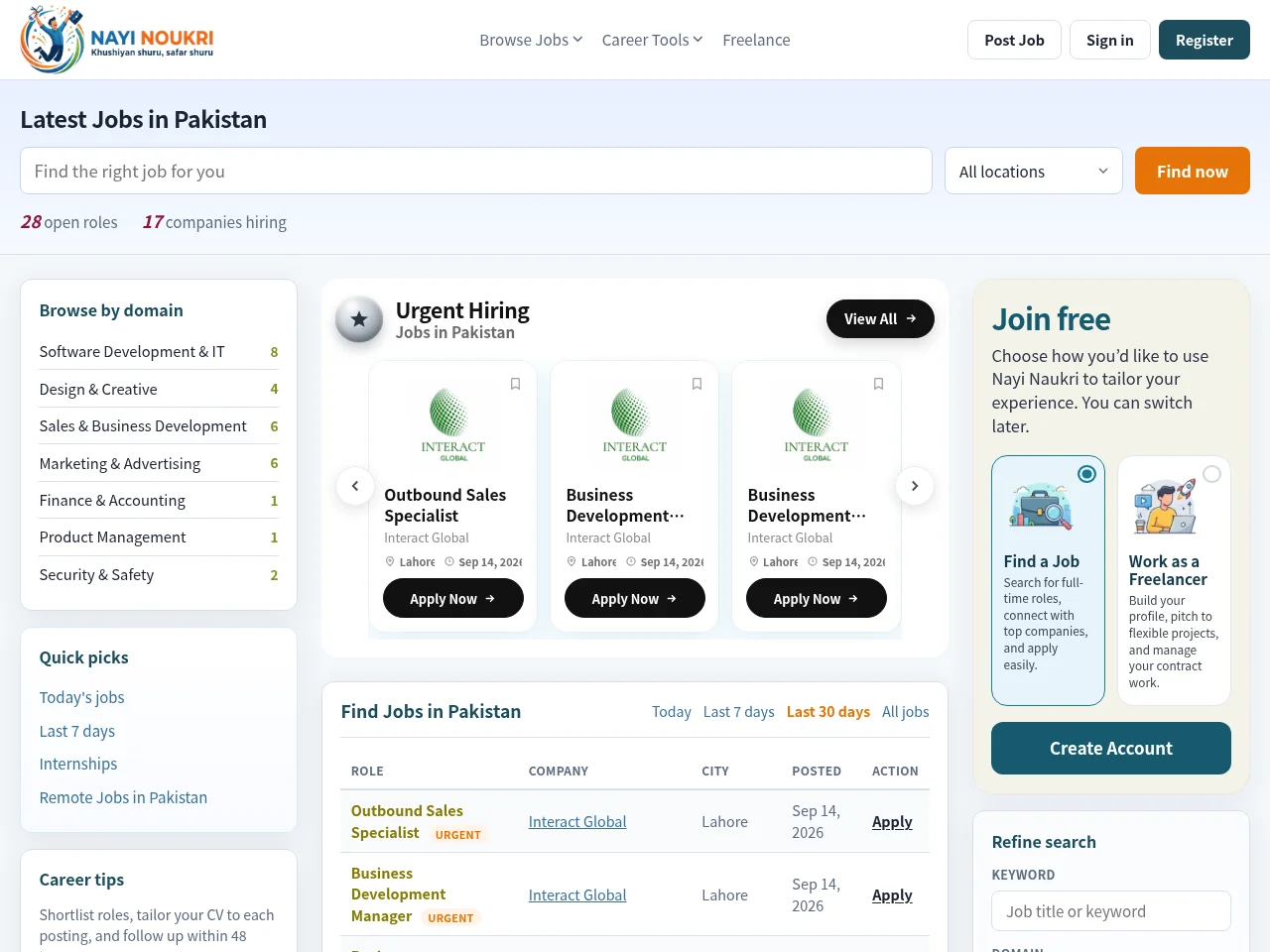Image resolution: width=1270 pixels, height=952 pixels.
Task: Open Product Management domain
Action: pos(159,536)
